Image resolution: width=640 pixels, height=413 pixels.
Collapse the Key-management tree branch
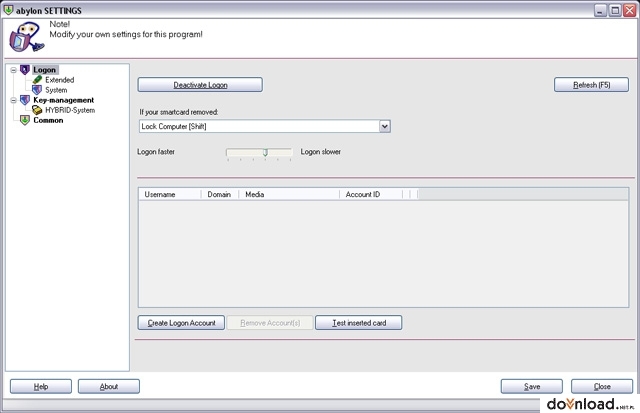click(13, 100)
